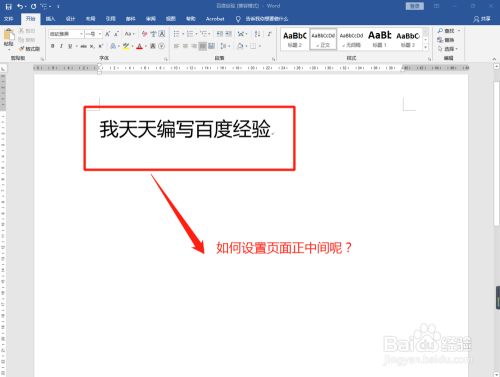
Task: Click the vertical scrollbar on right edge
Action: [496, 153]
